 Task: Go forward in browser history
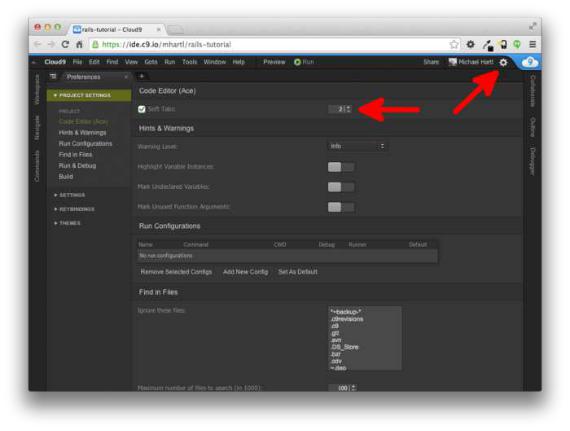tap(51, 44)
